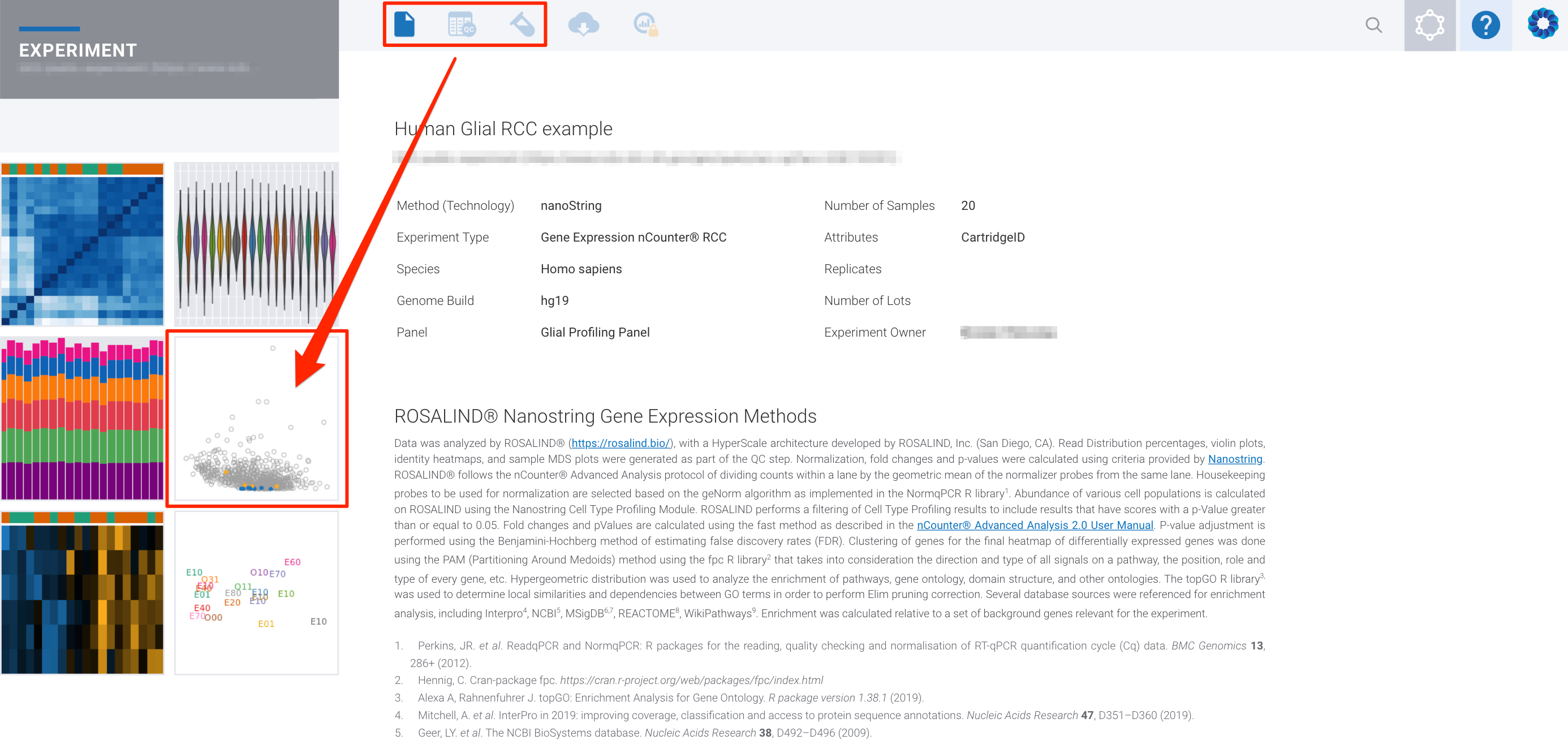The image size is (1568, 740).
Task: Click ROSALIND Nanostring Gene Expression Methods heading
Action: pos(606,416)
